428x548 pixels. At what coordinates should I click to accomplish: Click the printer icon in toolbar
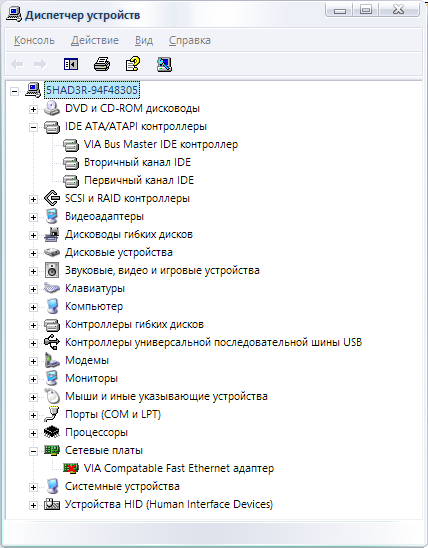102,64
